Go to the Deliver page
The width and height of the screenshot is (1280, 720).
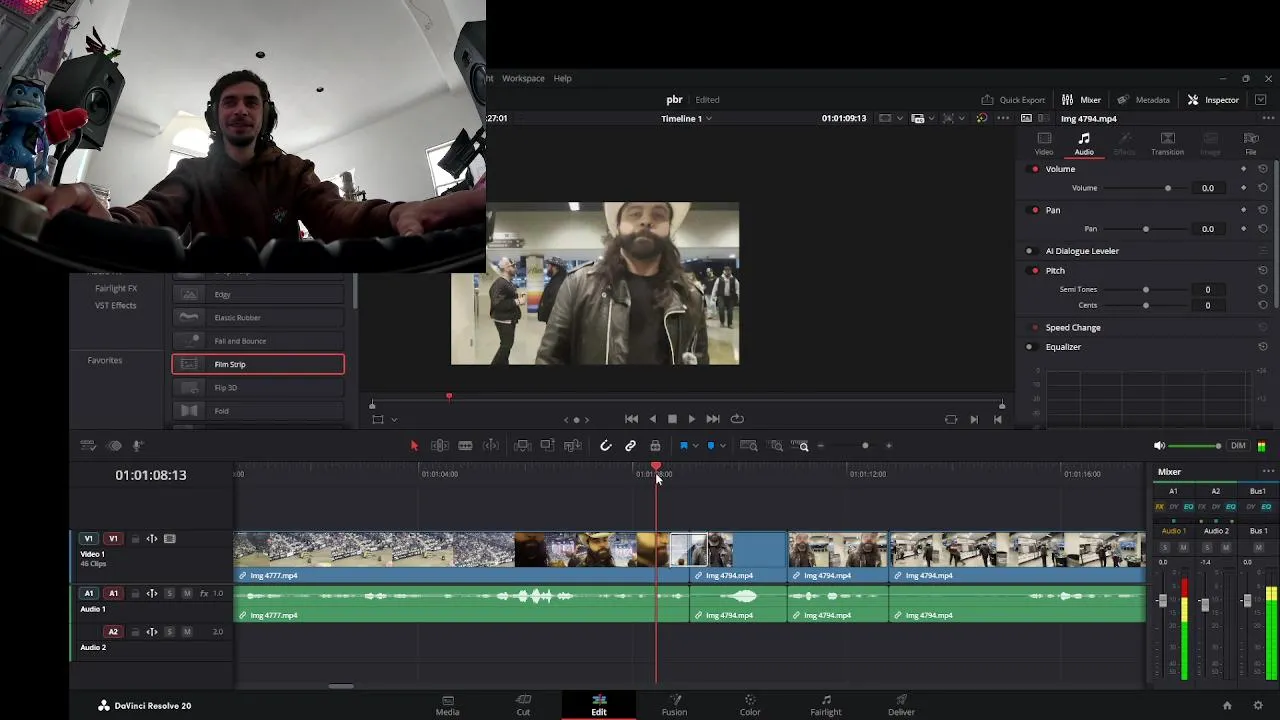pos(901,705)
